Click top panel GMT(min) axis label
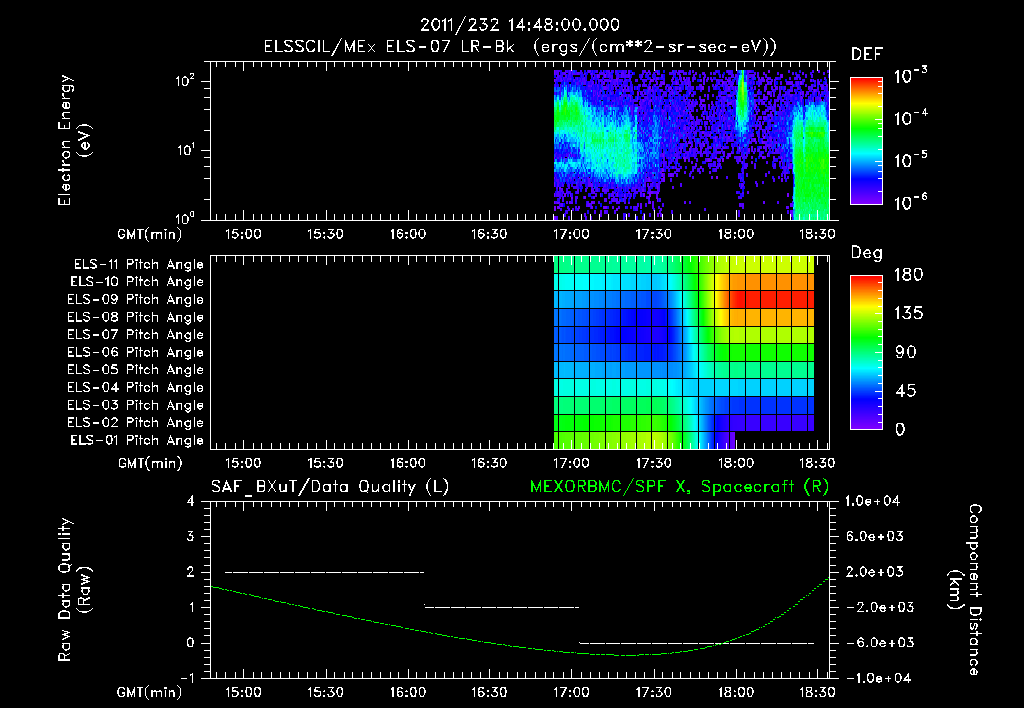Image resolution: width=1024 pixels, height=708 pixels. (150, 234)
